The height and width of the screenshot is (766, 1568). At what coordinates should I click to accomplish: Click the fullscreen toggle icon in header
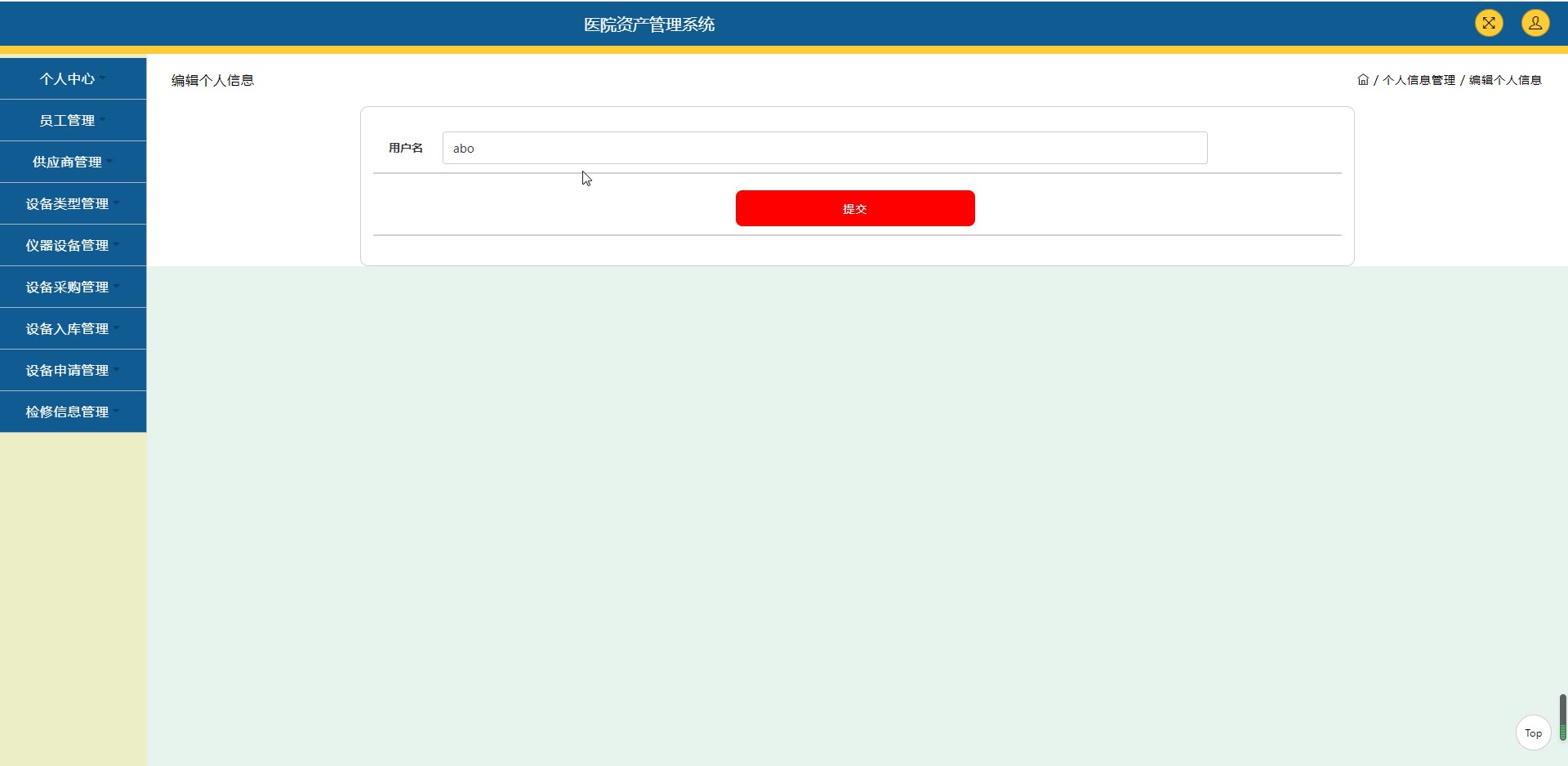tap(1489, 23)
